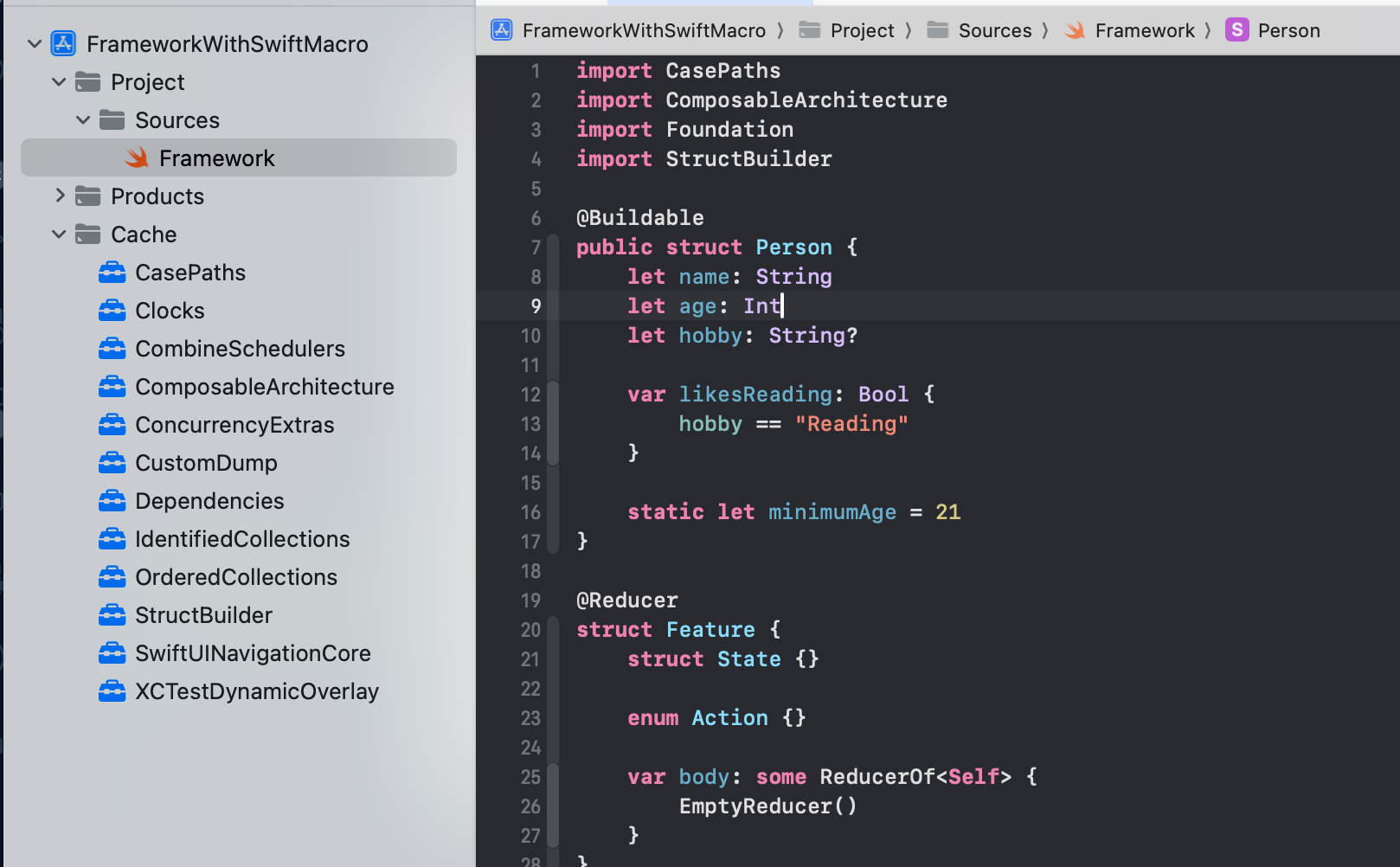Screen dimensions: 1400x867
Task: Select the Clocks package entry
Action: tap(170, 310)
